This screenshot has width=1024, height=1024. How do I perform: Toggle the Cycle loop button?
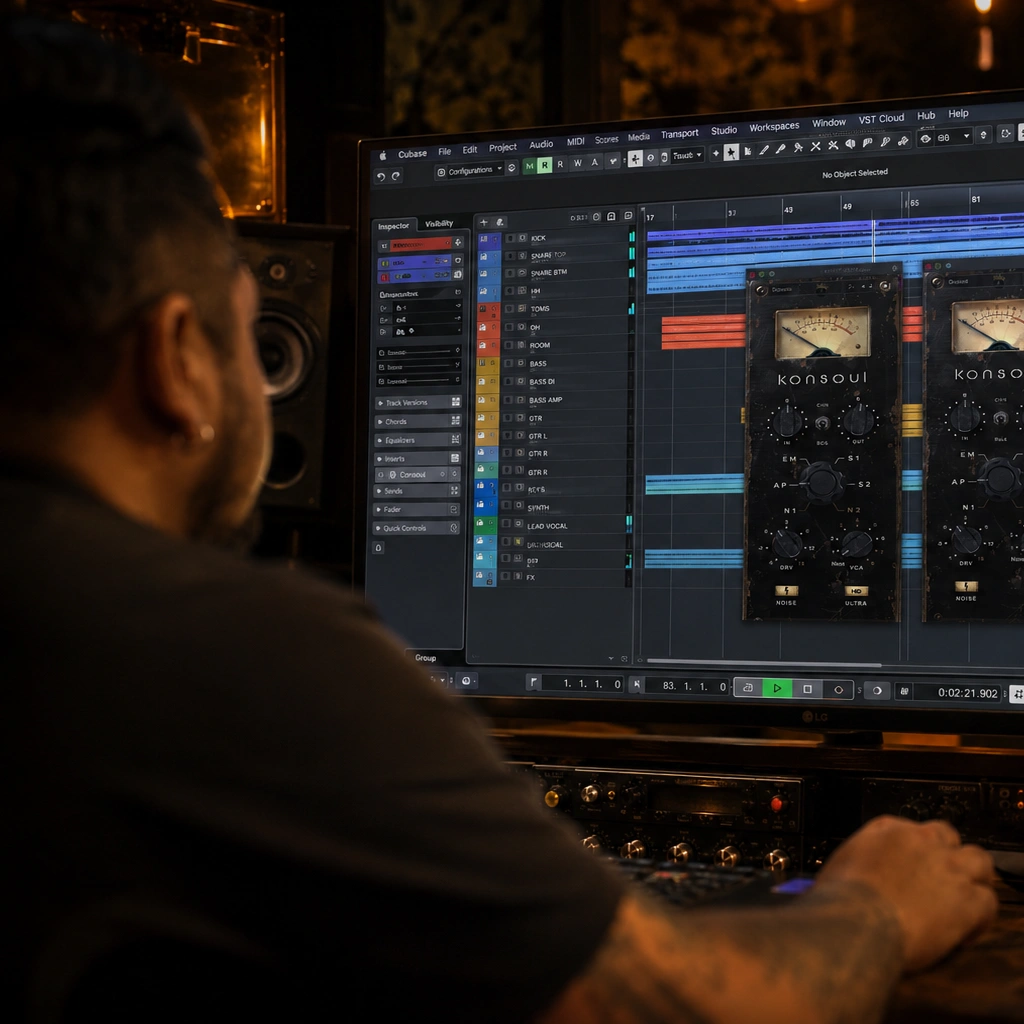click(x=748, y=688)
